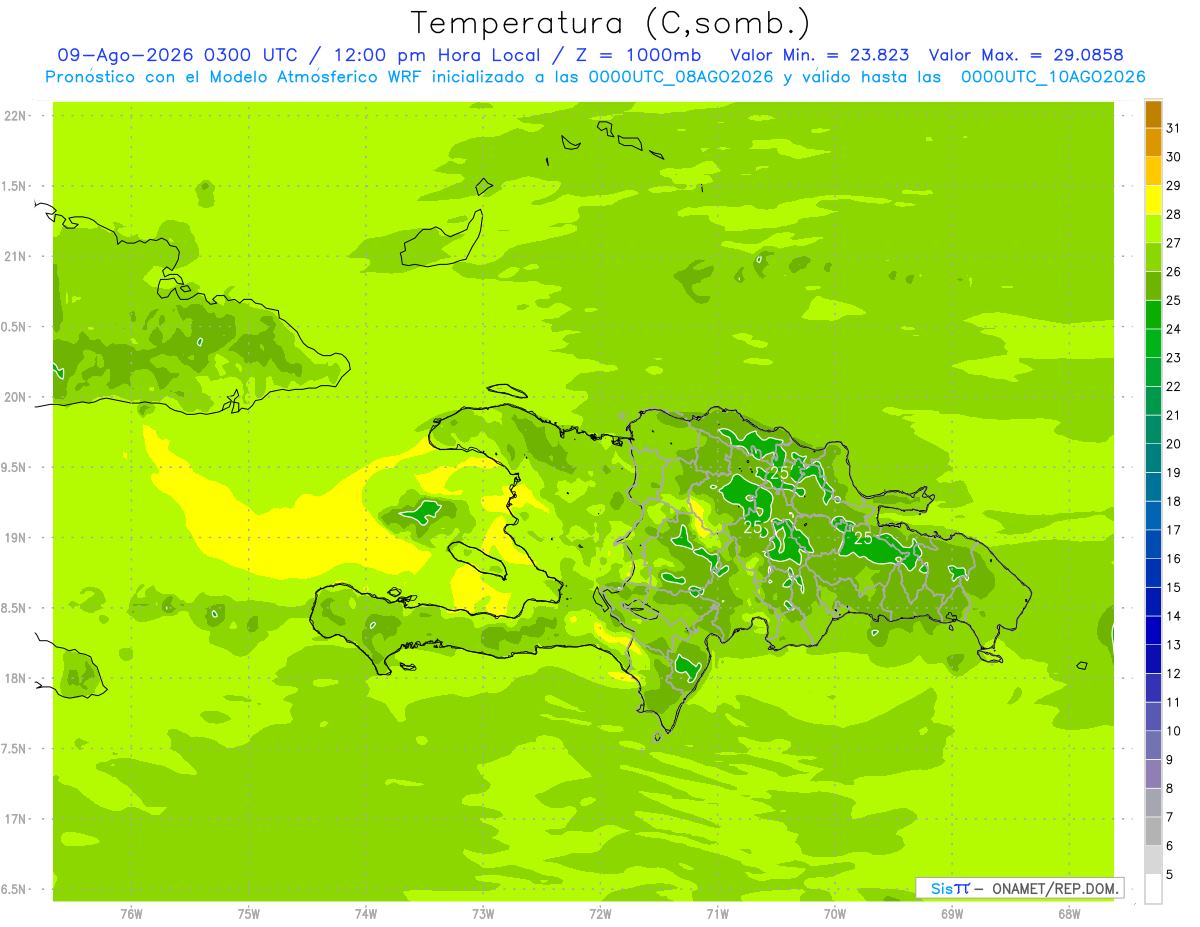Select the '75W' longitude axis label
Image resolution: width=1200 pixels, height=927 pixels.
249,914
